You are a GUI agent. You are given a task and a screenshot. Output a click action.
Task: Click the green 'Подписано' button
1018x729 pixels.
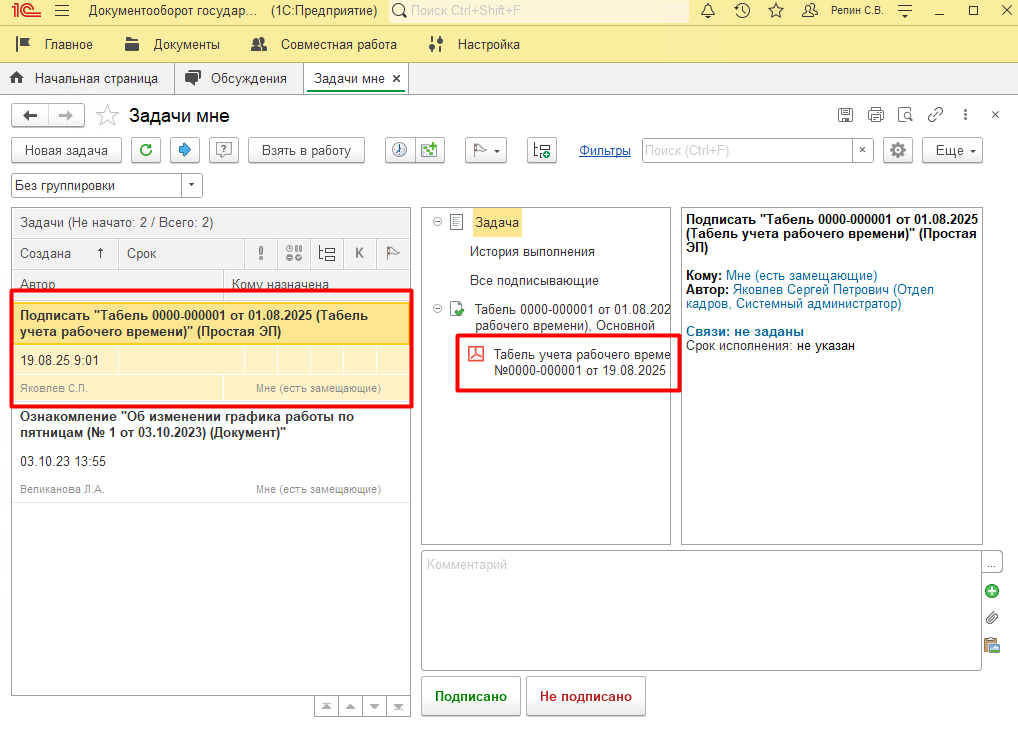[470, 696]
